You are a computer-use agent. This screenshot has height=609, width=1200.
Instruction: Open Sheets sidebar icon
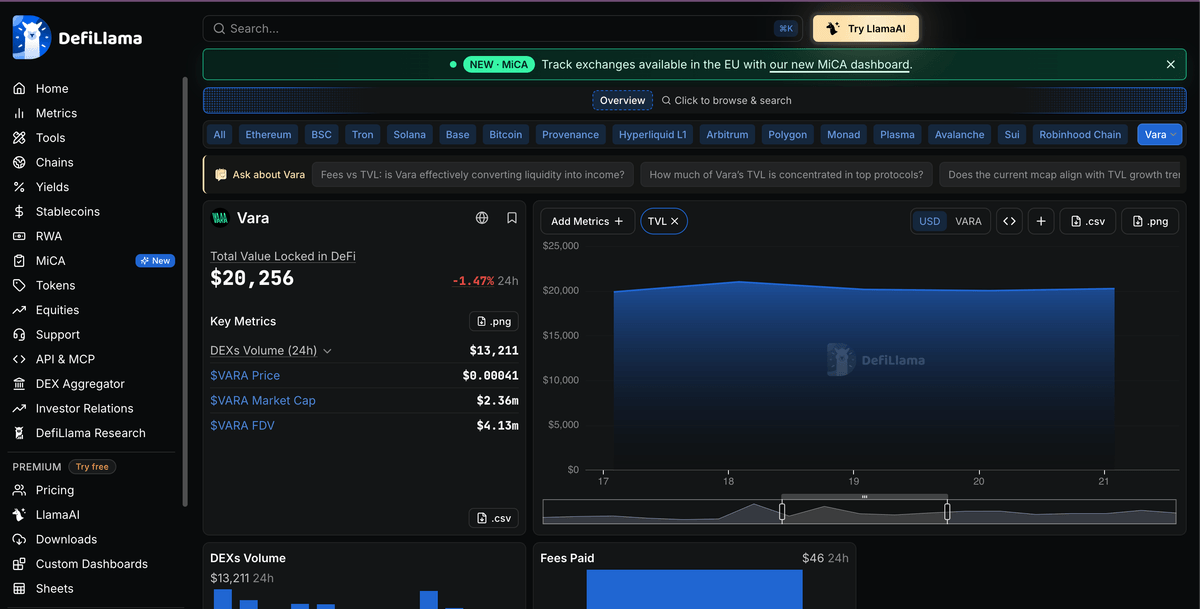coord(19,589)
